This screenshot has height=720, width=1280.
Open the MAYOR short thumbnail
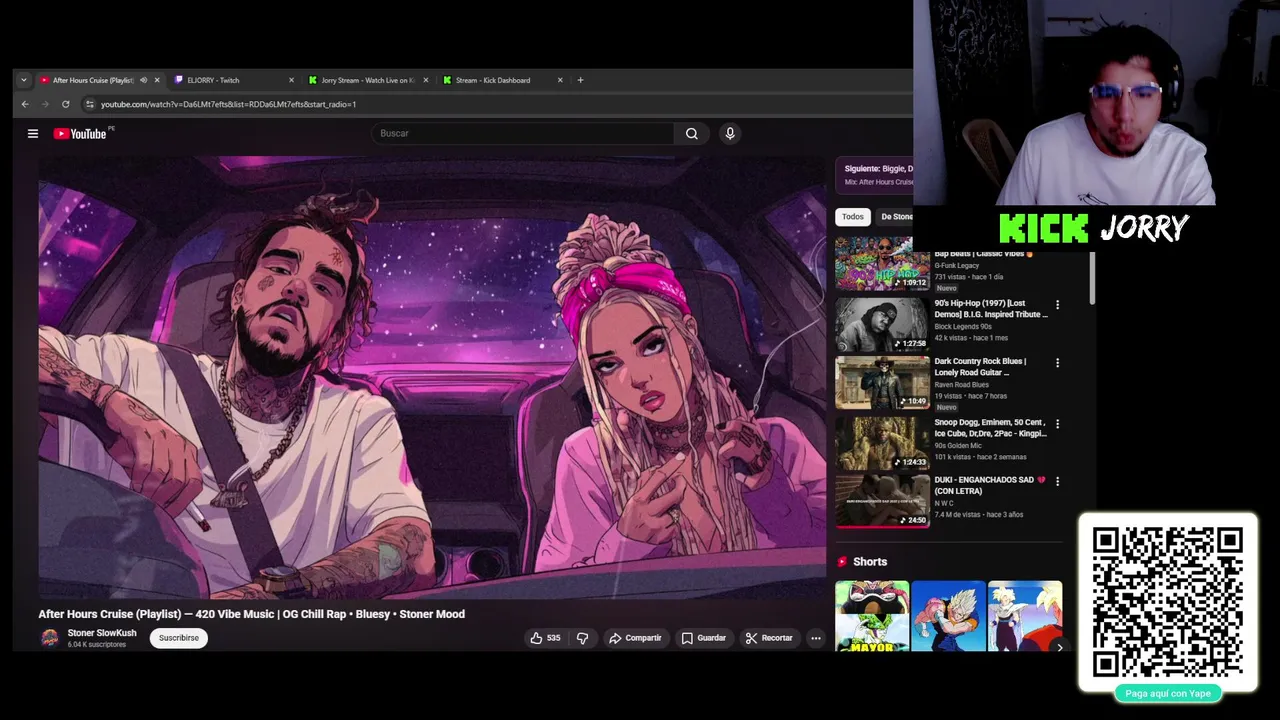[x=872, y=616]
